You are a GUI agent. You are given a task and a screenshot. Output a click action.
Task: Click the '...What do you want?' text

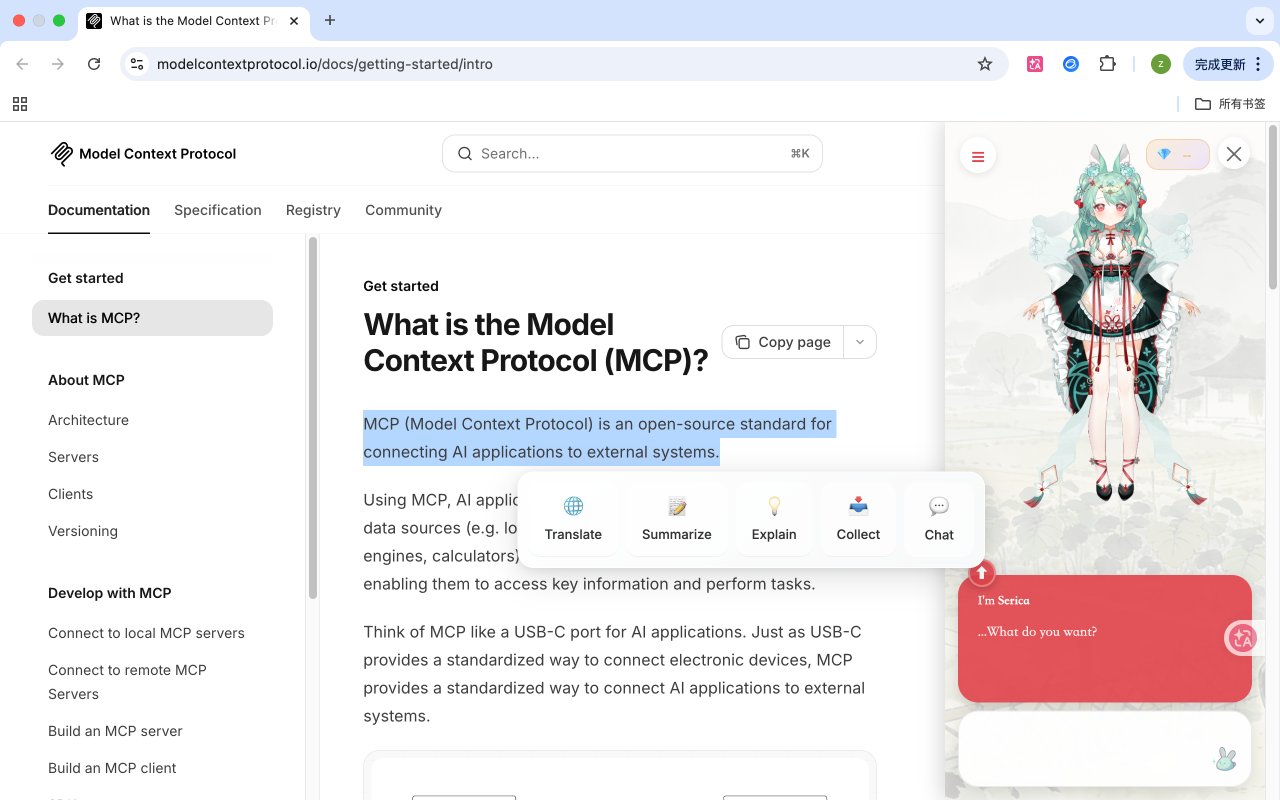tap(1037, 632)
